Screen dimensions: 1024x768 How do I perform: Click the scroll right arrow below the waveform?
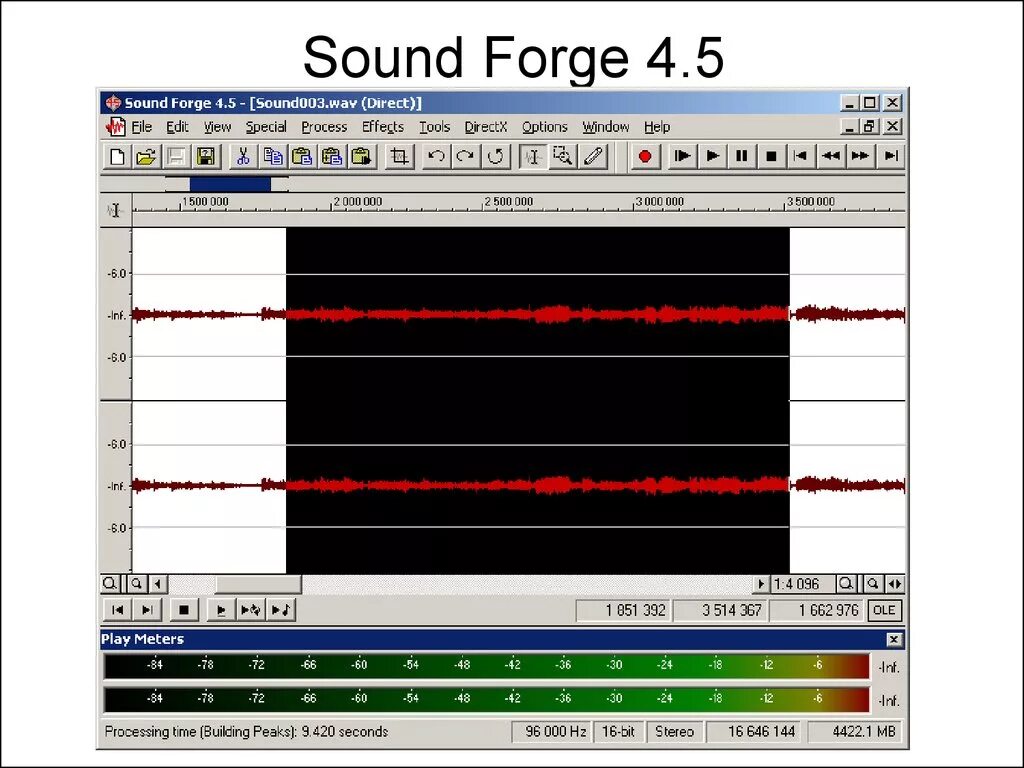coord(761,583)
